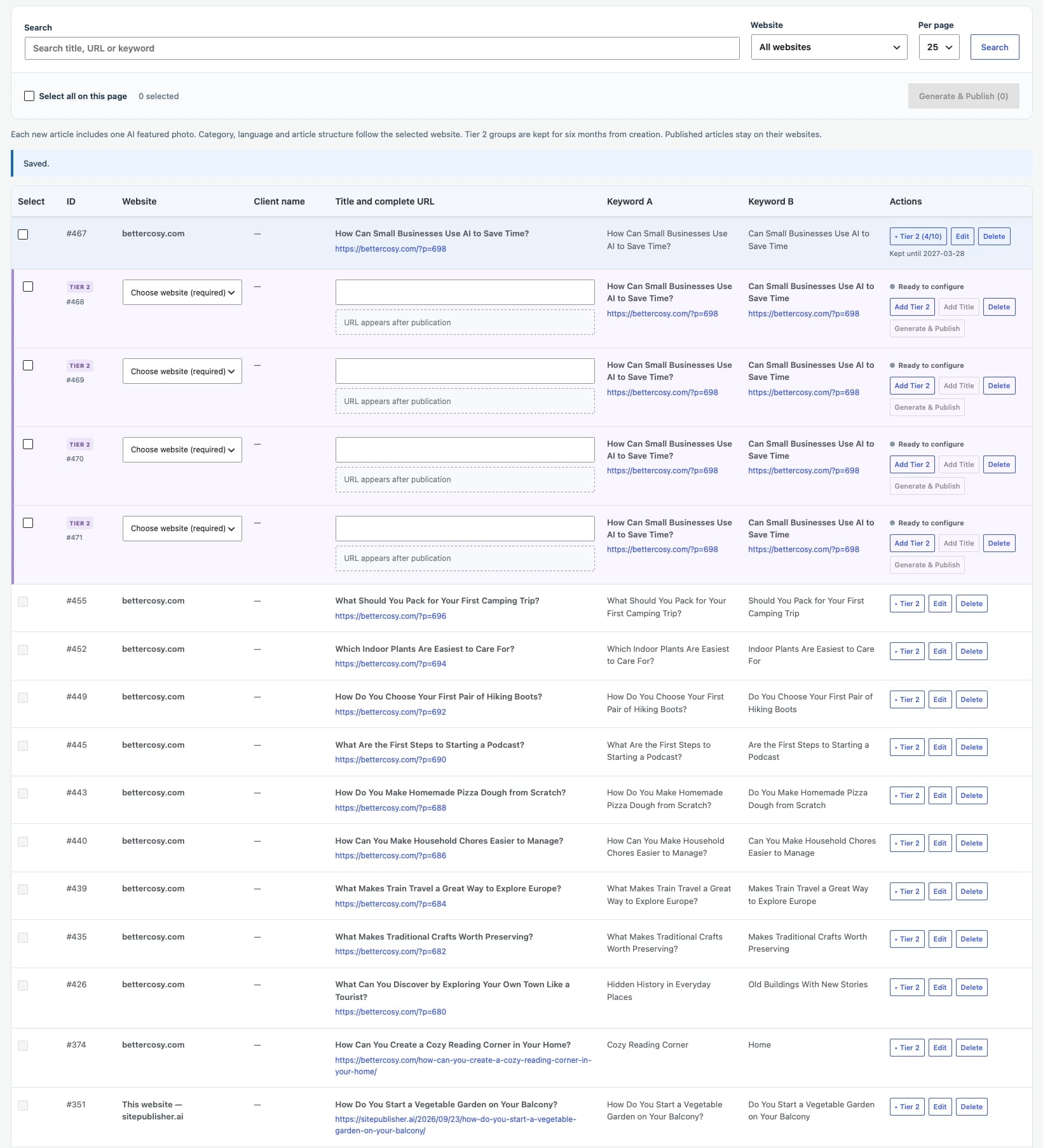Edit article #467
This screenshot has height=1148, width=1043.
[962, 236]
